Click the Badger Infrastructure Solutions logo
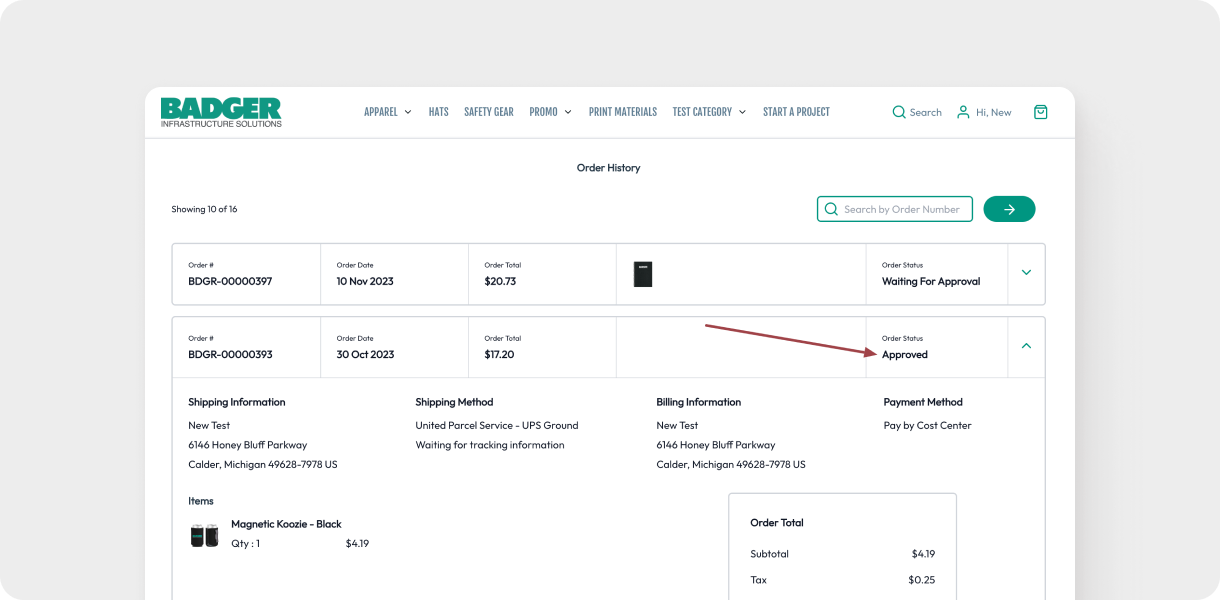The image size is (1220, 600). pos(221,112)
